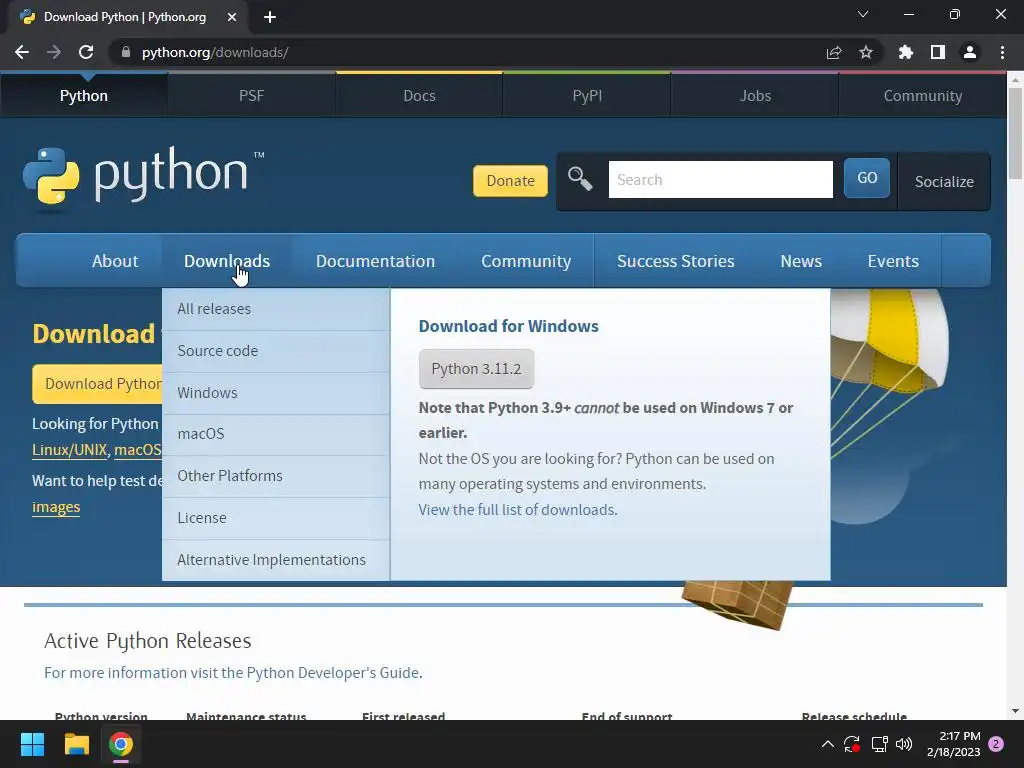Click the Python 3.11.2 download button
The image size is (1024, 768).
[x=476, y=369]
